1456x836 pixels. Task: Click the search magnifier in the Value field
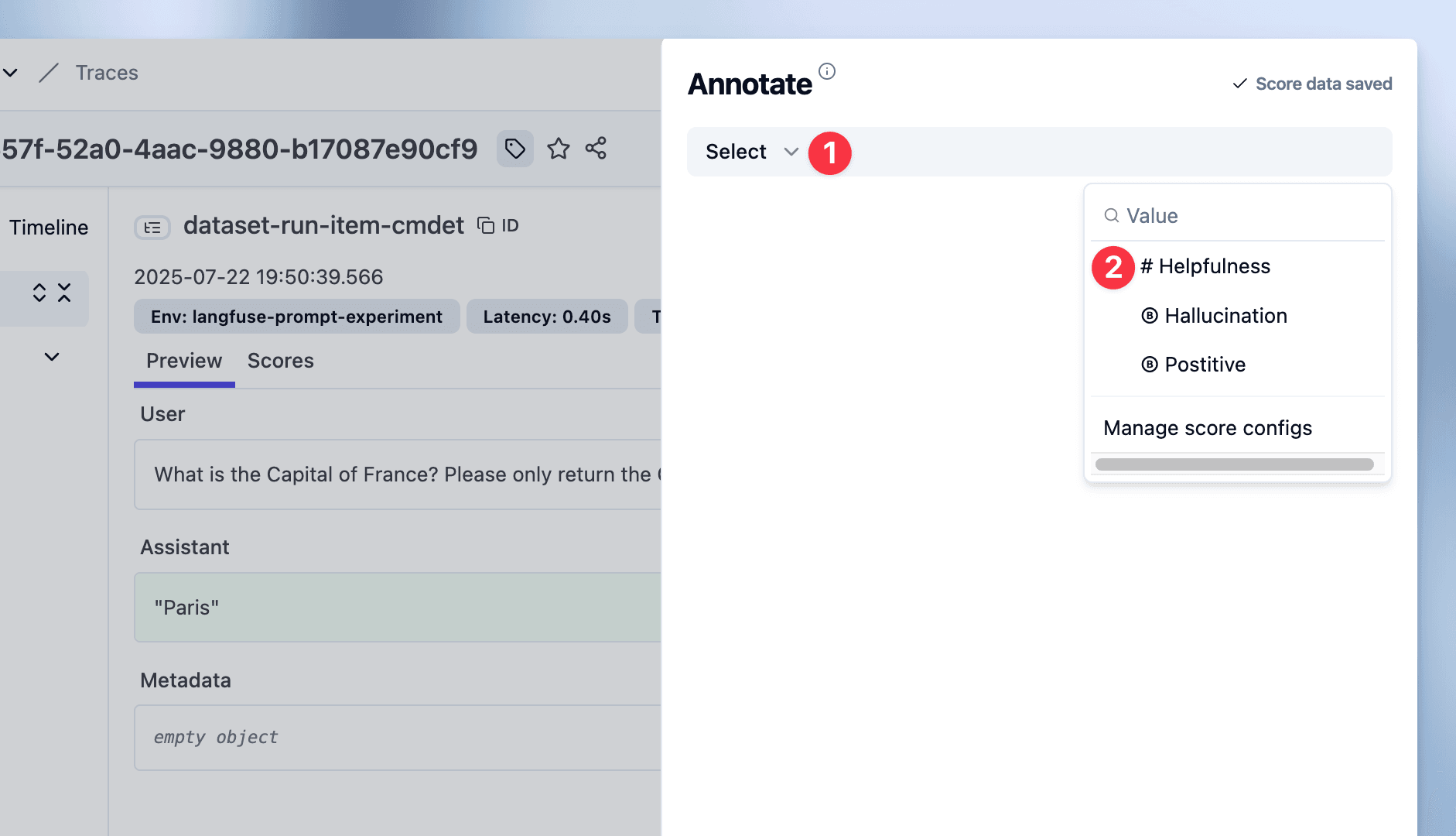coord(1112,215)
